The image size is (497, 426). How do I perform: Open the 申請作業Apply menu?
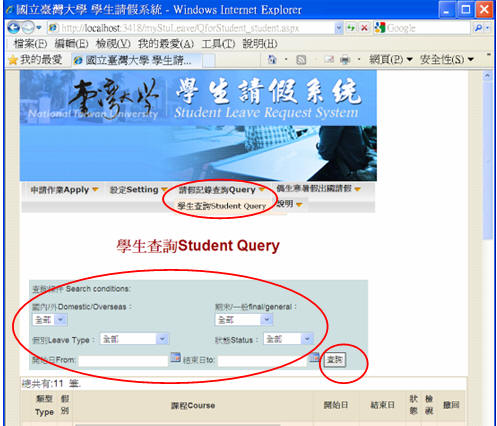pyautogui.click(x=64, y=190)
